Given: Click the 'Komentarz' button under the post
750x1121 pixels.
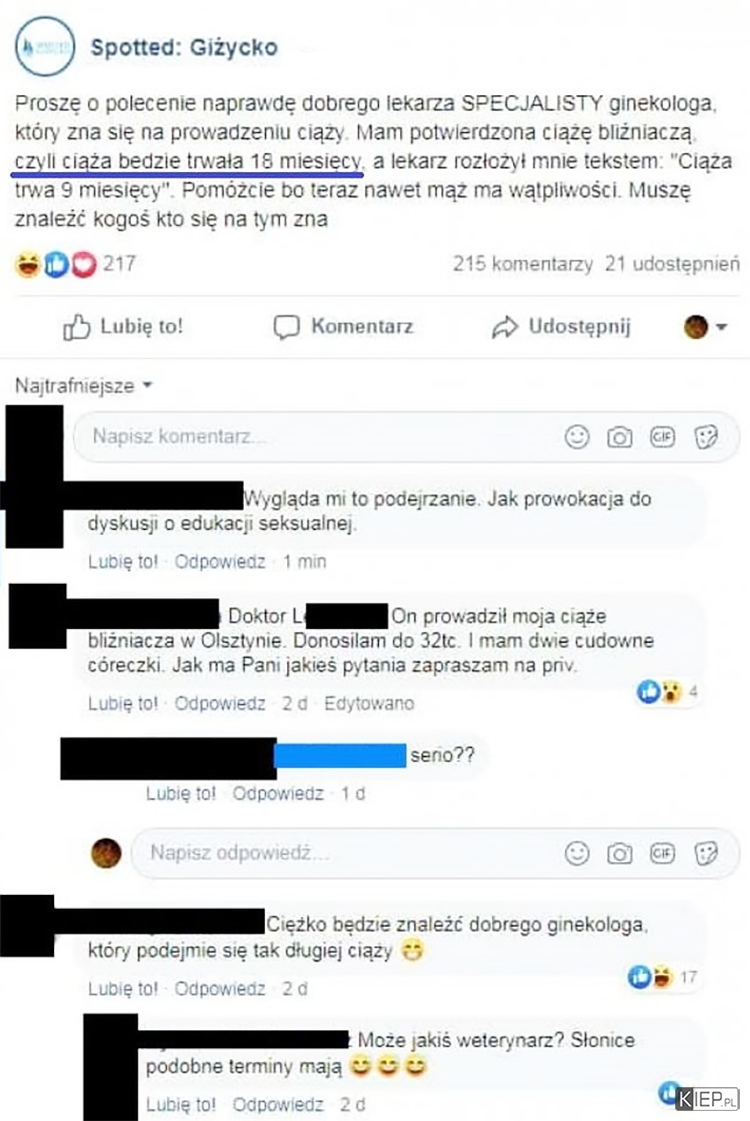Looking at the screenshot, I should 343,327.
